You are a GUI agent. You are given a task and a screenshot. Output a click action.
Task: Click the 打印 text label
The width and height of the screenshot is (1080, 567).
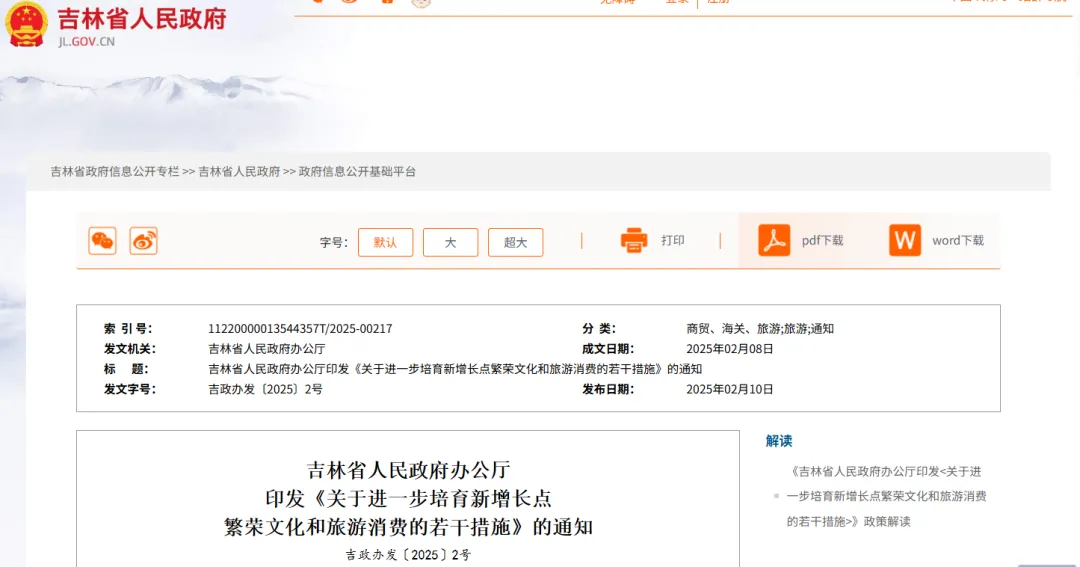(x=673, y=241)
